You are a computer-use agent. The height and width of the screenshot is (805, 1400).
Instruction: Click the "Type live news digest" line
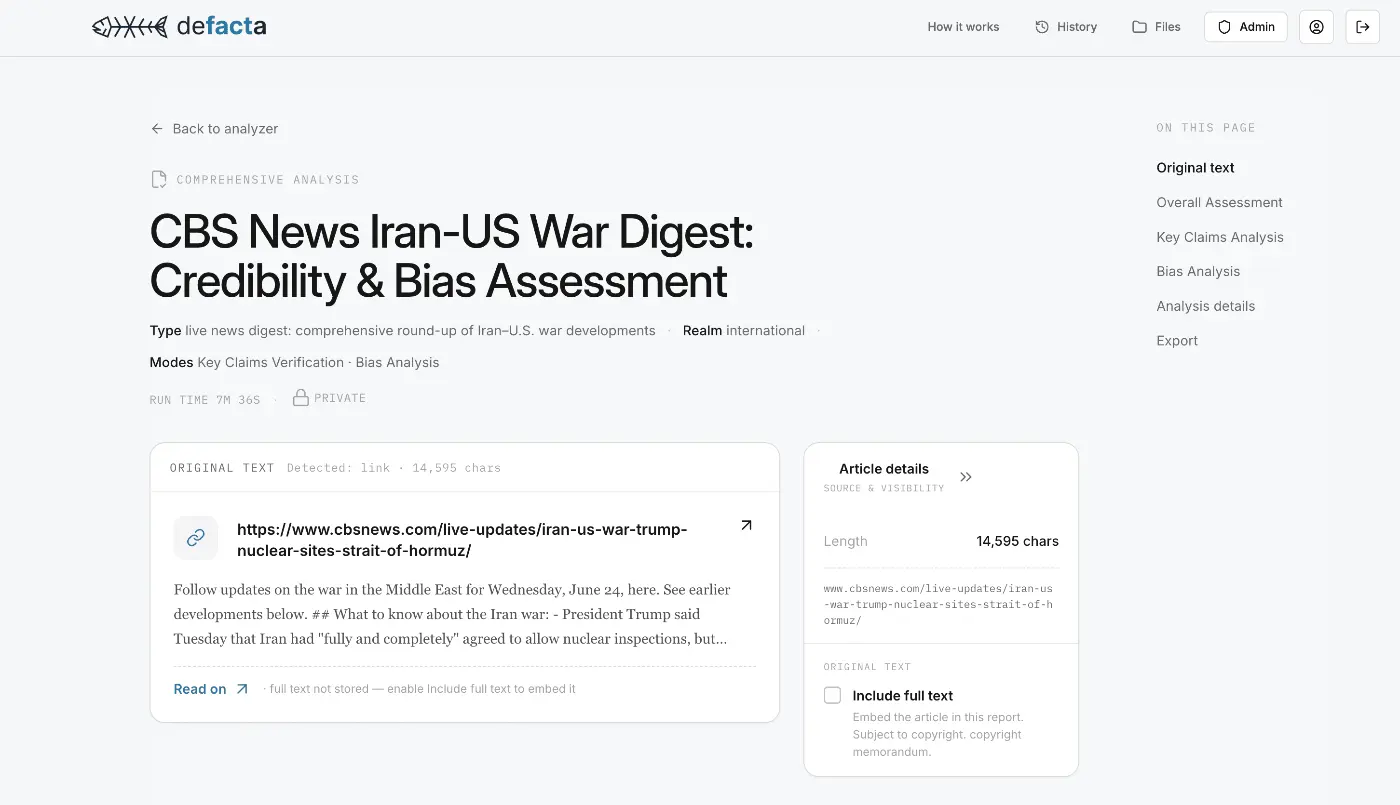point(403,331)
